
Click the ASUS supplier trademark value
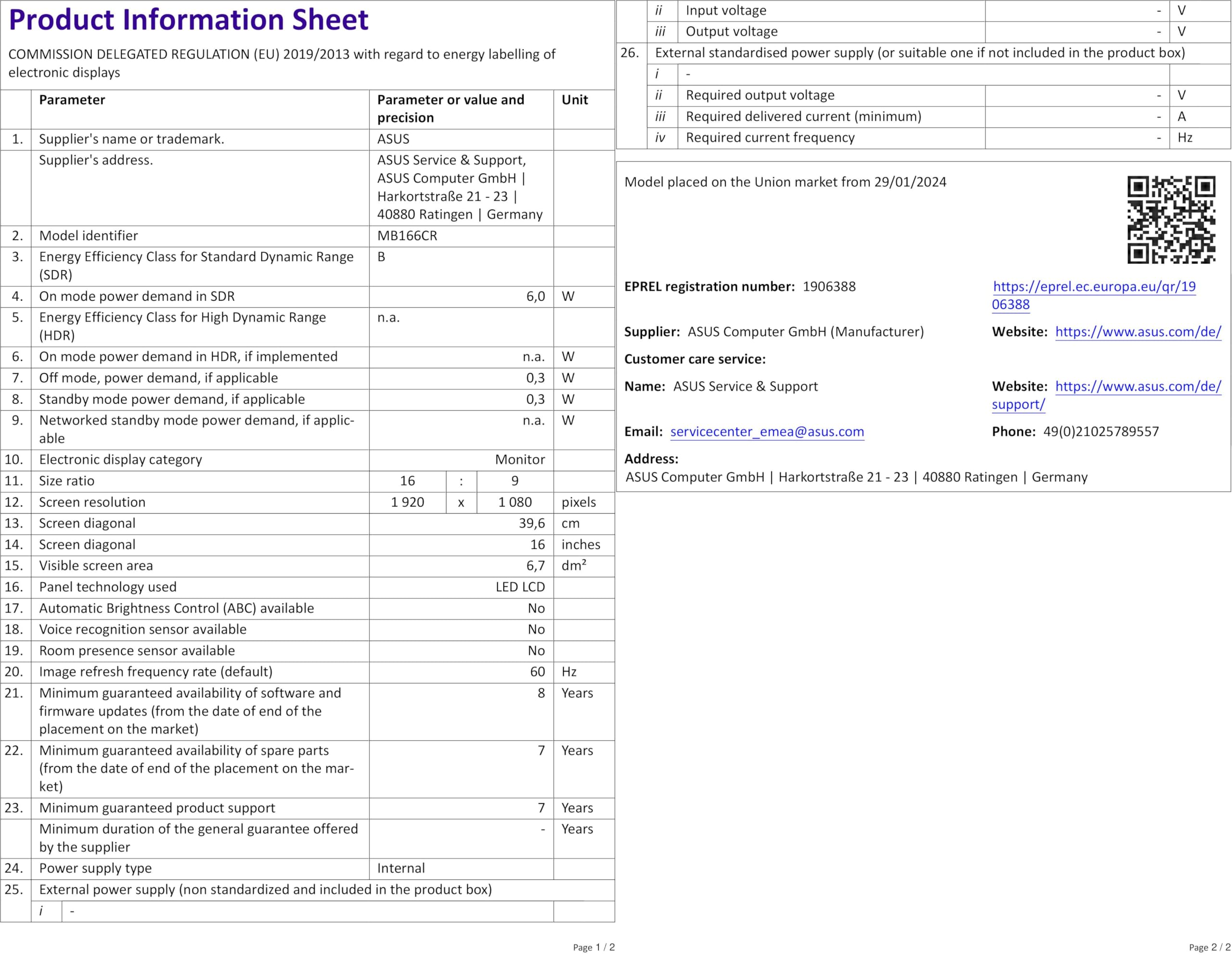(x=393, y=139)
